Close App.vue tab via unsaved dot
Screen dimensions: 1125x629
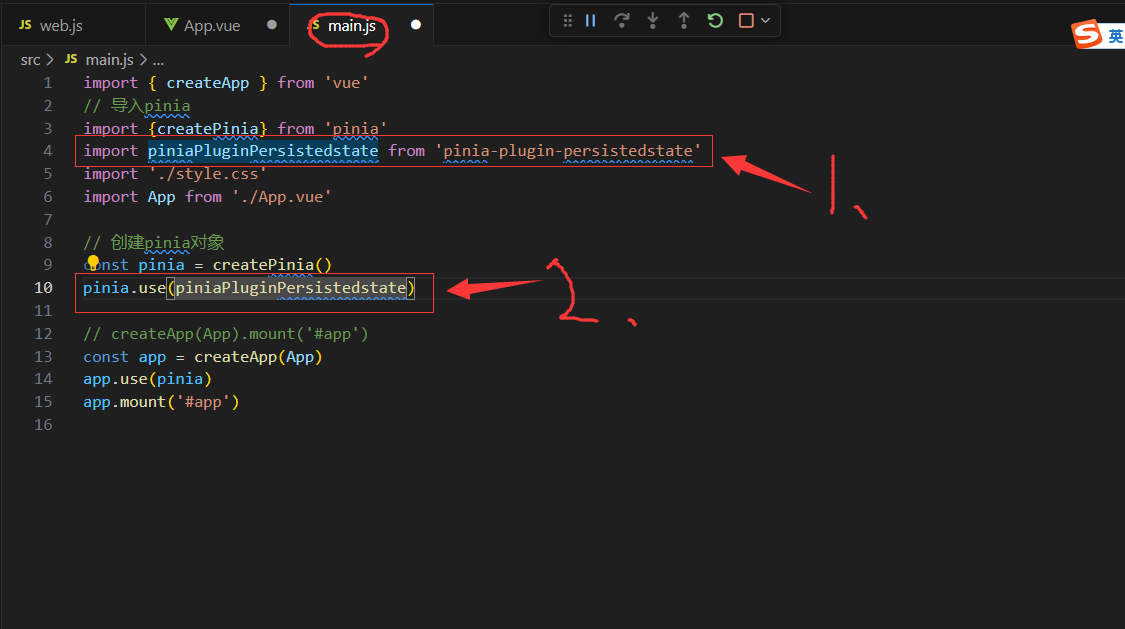pyautogui.click(x=271, y=25)
